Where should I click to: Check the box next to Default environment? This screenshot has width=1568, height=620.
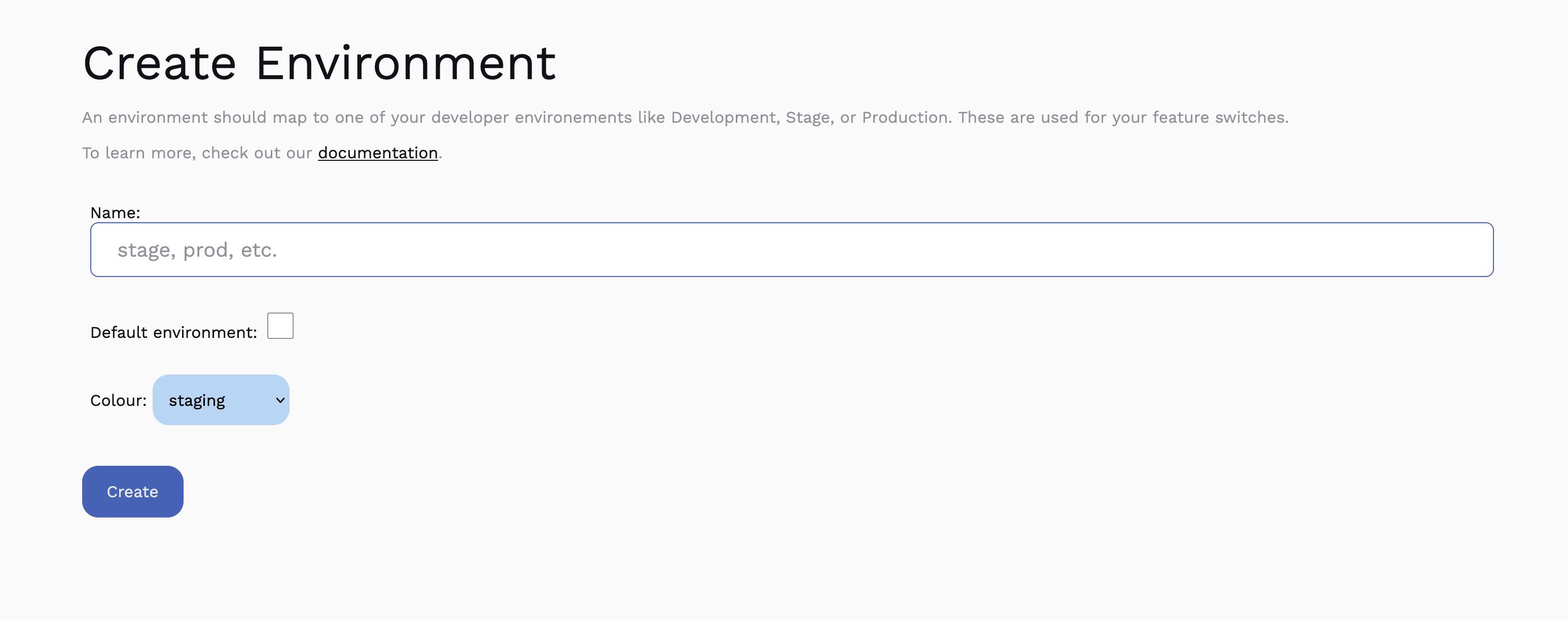280,326
